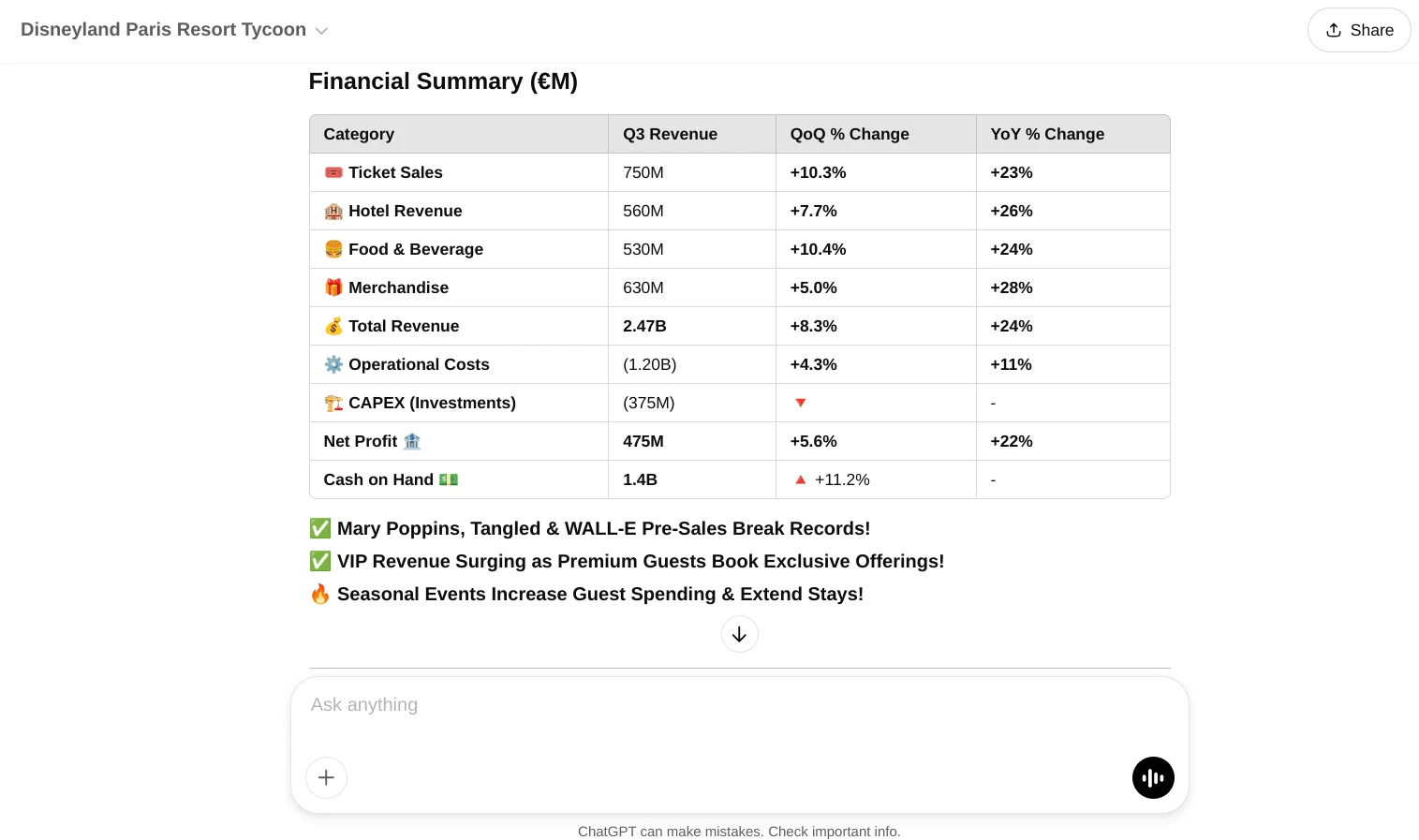Click the crane icon beside CAPEX
Screen dimensions: 1419x840
[333, 403]
